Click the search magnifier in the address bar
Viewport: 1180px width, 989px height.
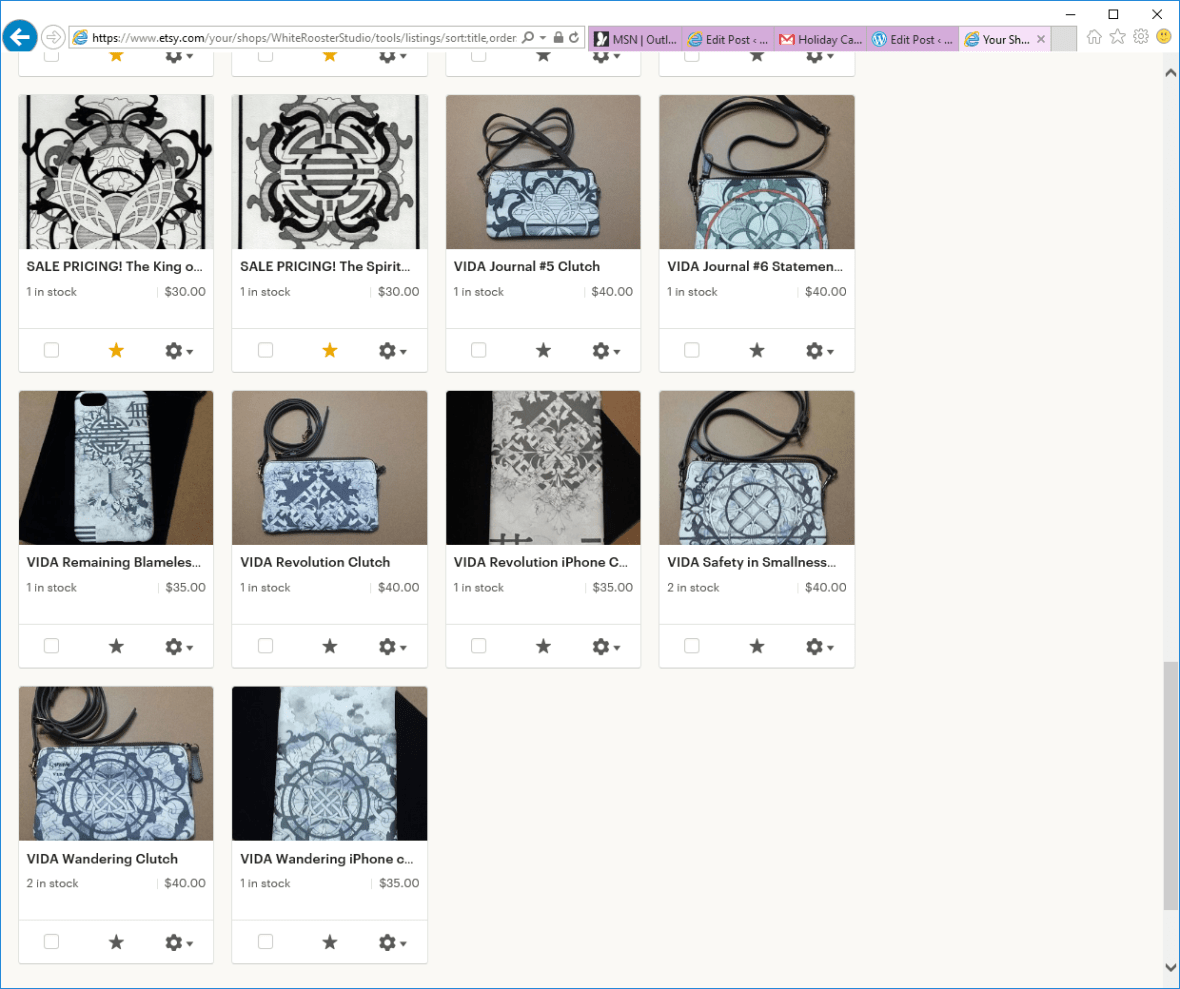pos(529,36)
